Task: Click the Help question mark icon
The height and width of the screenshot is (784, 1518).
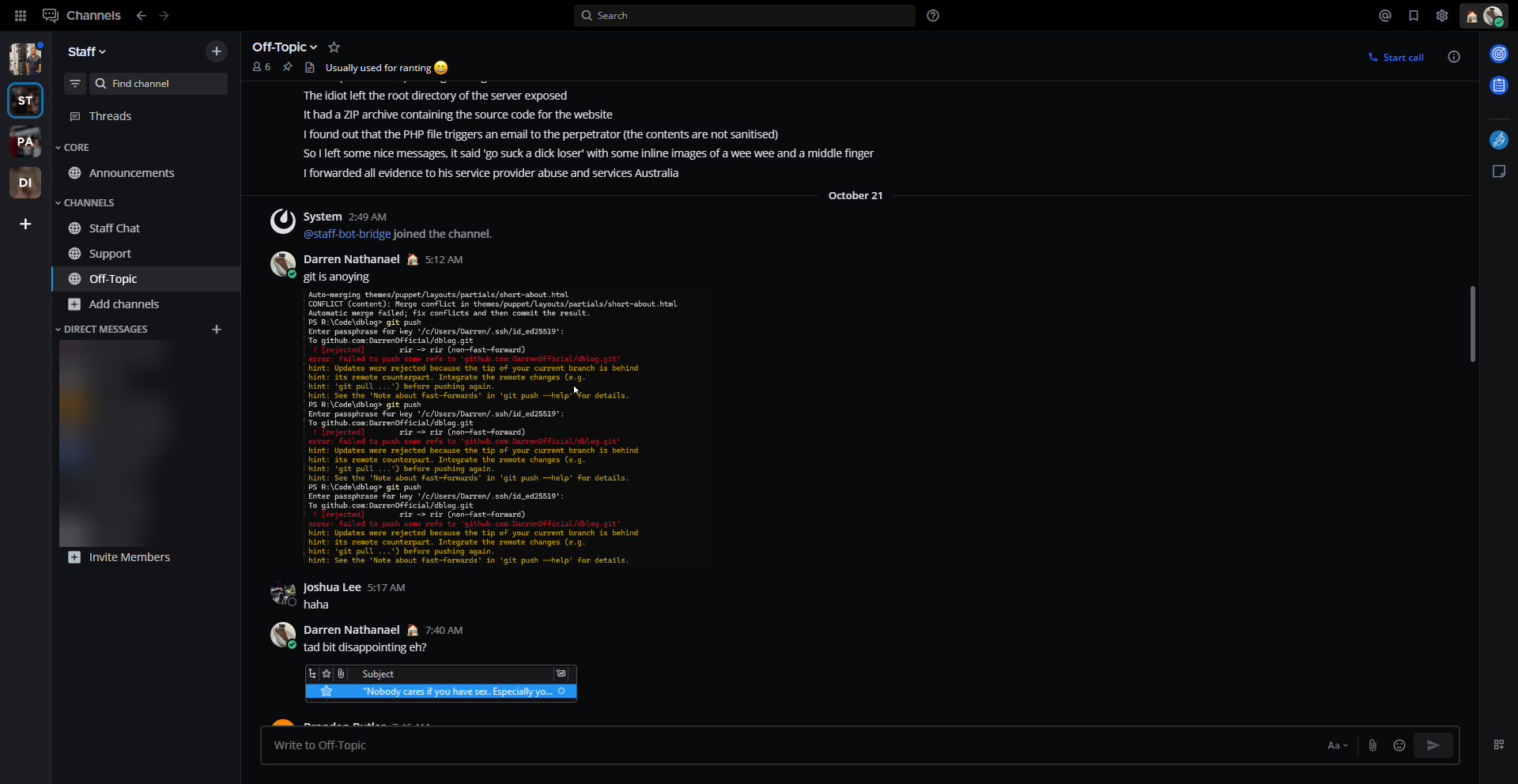Action: (x=933, y=16)
